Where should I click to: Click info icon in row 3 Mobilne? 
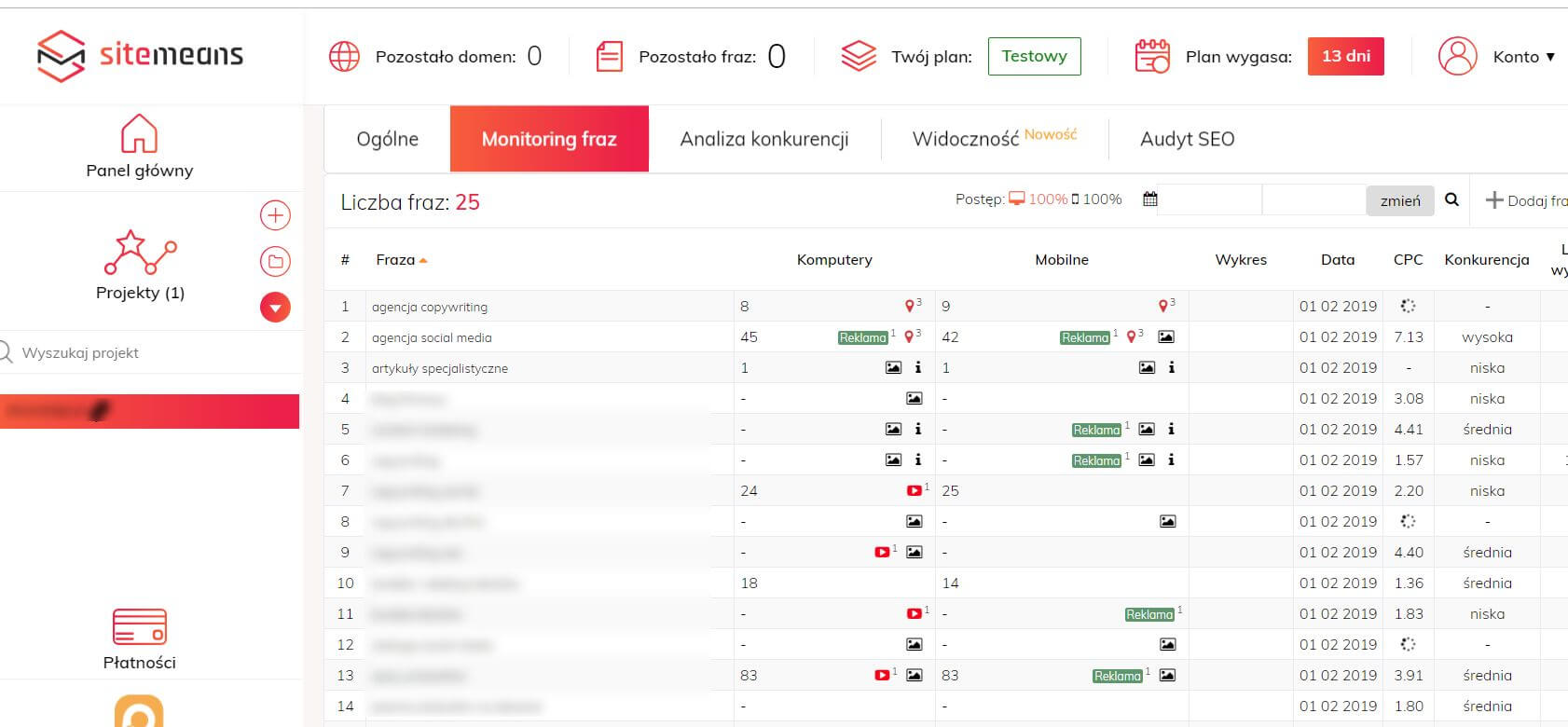point(1172,367)
